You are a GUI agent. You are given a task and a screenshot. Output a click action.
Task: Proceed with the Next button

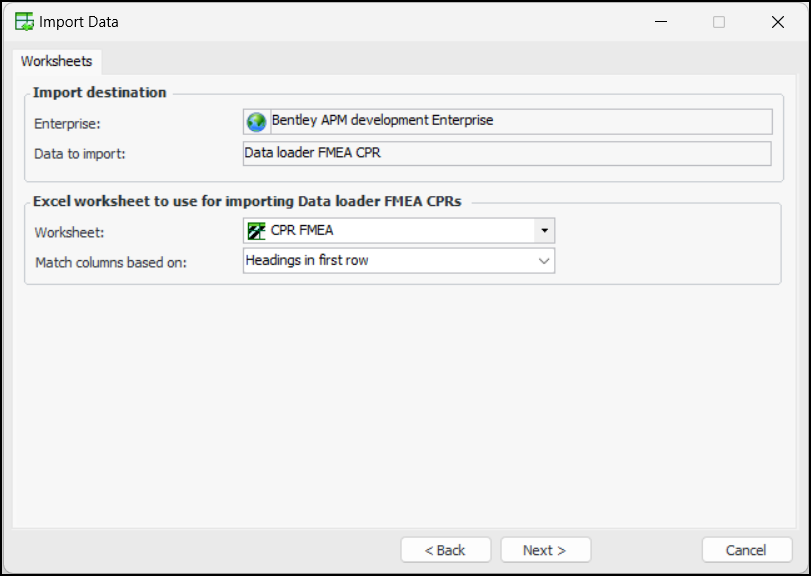click(x=545, y=550)
